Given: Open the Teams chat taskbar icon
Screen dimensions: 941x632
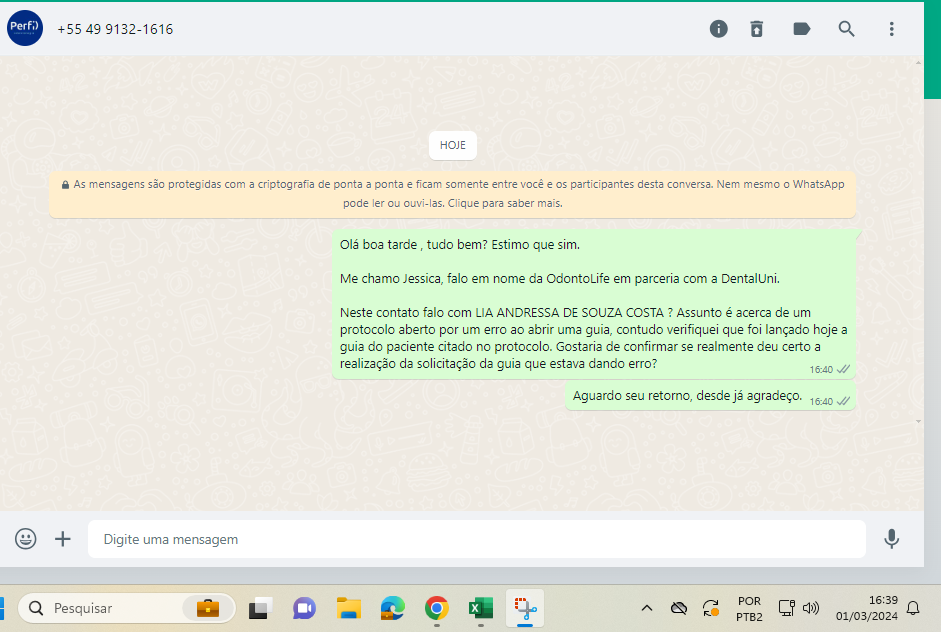Looking at the screenshot, I should pyautogui.click(x=304, y=608).
